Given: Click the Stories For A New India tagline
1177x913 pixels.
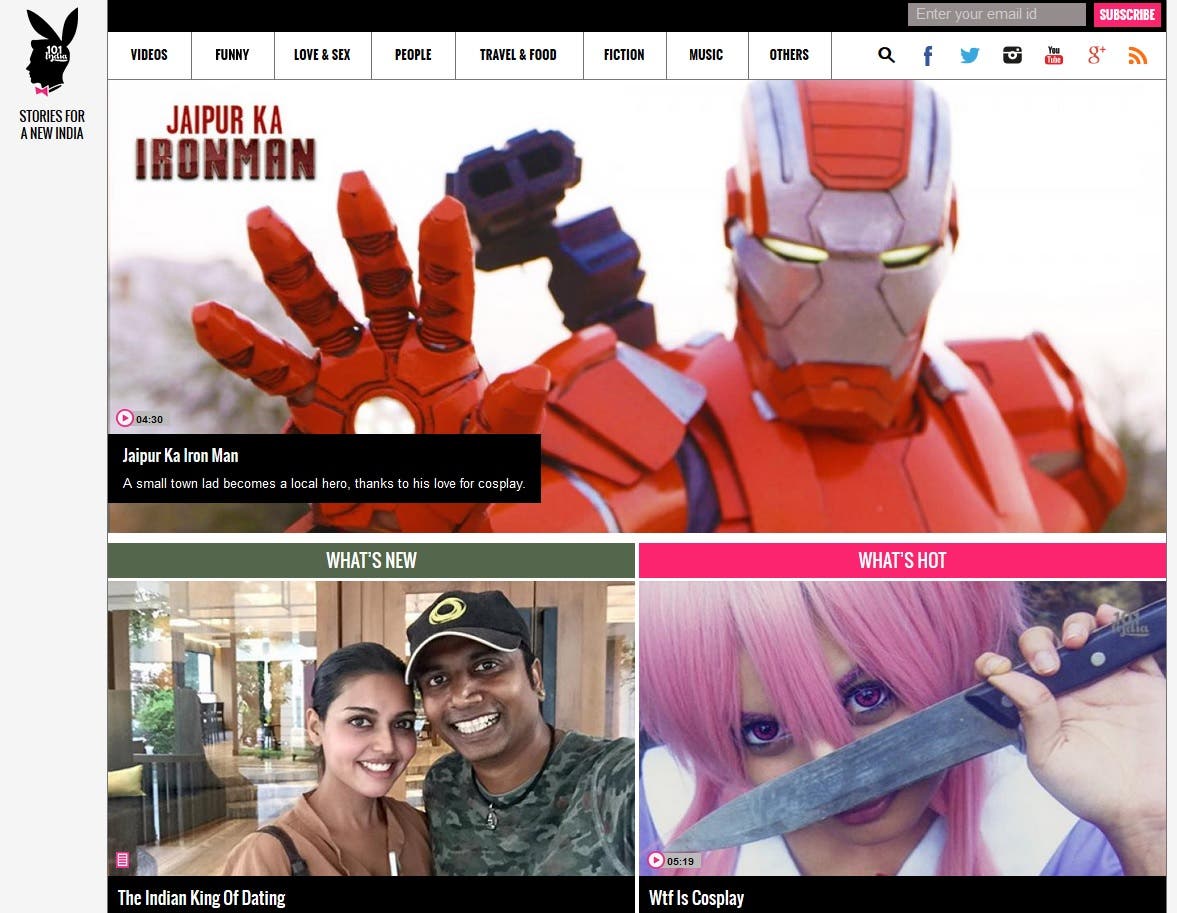Looking at the screenshot, I should coord(52,125).
